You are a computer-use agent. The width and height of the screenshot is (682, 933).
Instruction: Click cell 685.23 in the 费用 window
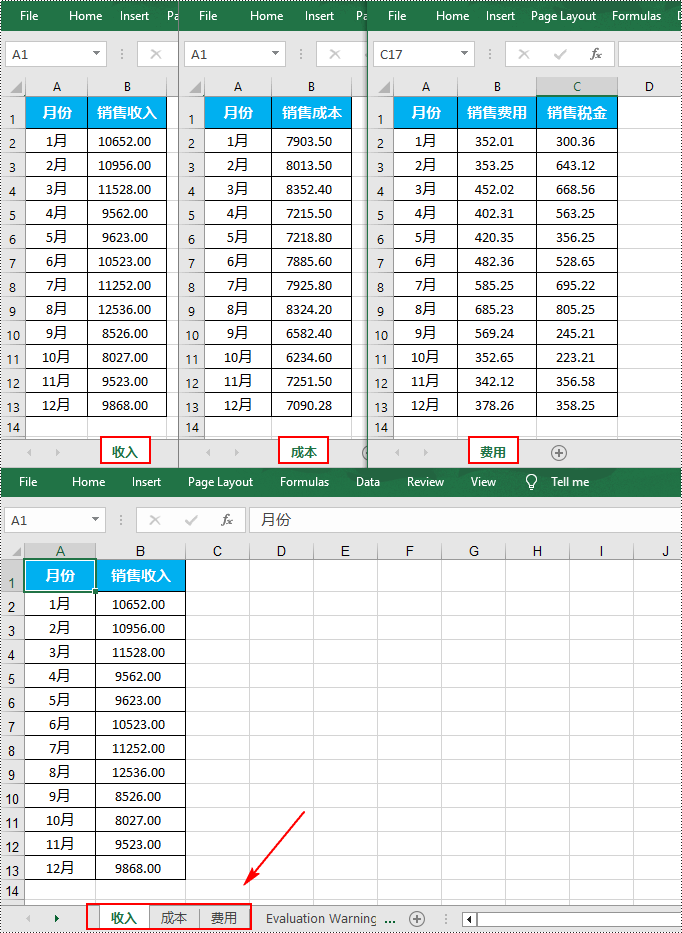point(497,309)
